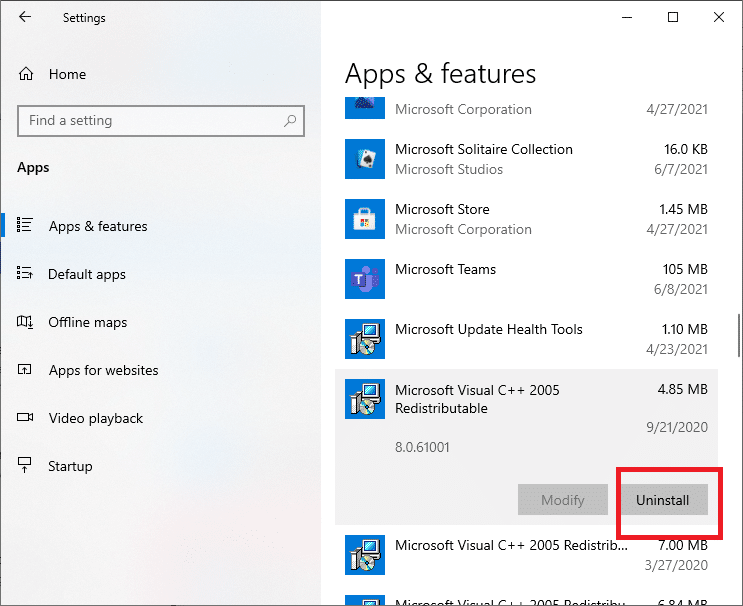
Task: Click the Video playback camera icon
Action: [x=25, y=417]
